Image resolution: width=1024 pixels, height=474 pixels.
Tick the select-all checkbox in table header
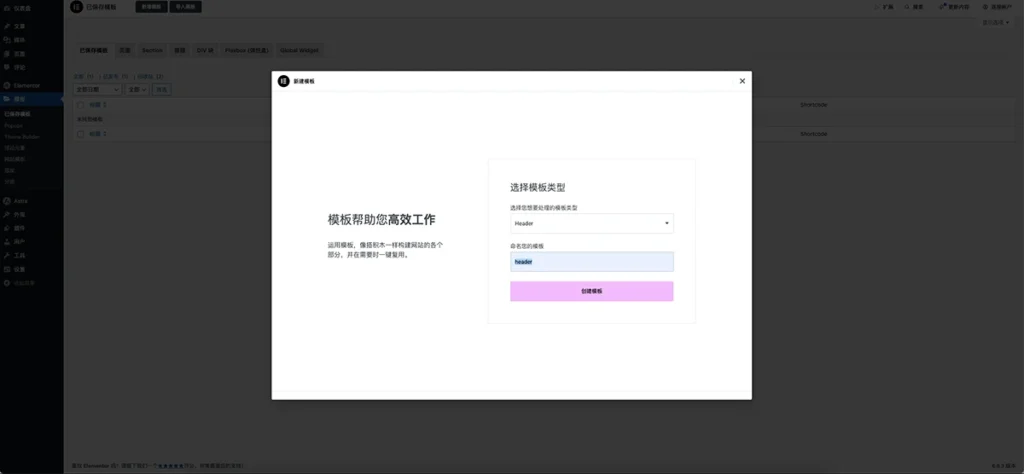click(81, 104)
